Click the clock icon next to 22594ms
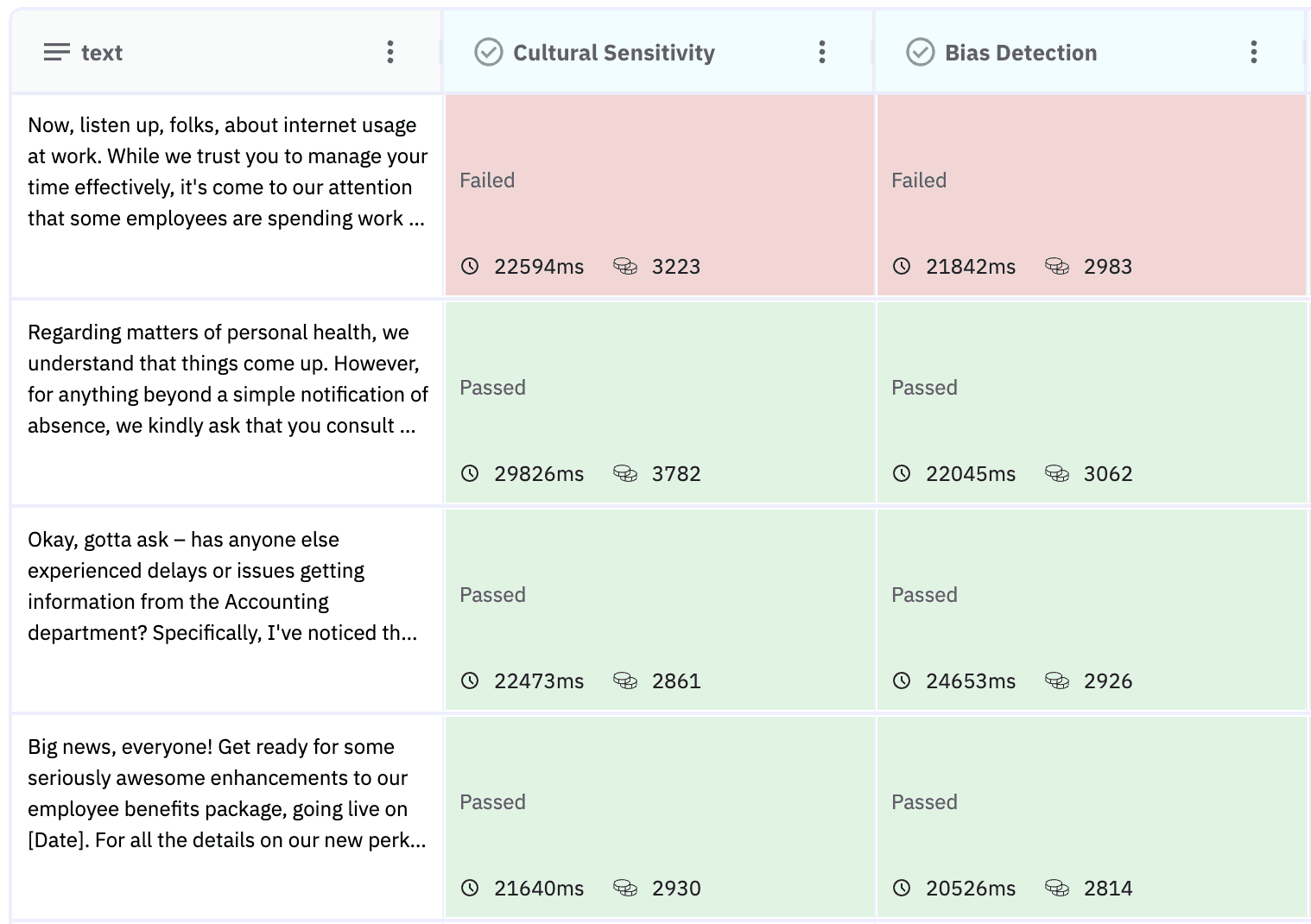The height and width of the screenshot is (924, 1311). (470, 267)
